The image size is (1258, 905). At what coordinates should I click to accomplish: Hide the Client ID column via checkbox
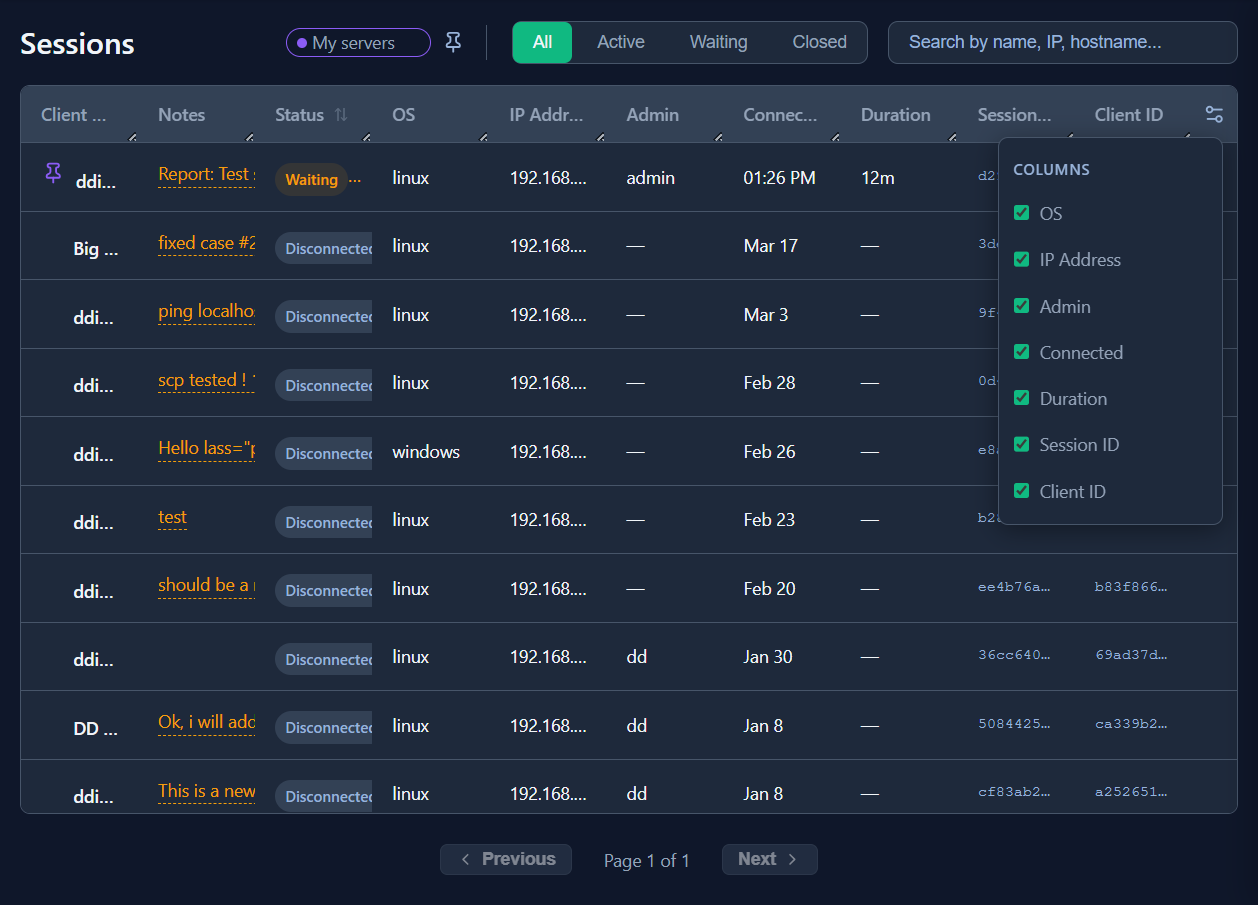coord(1021,491)
